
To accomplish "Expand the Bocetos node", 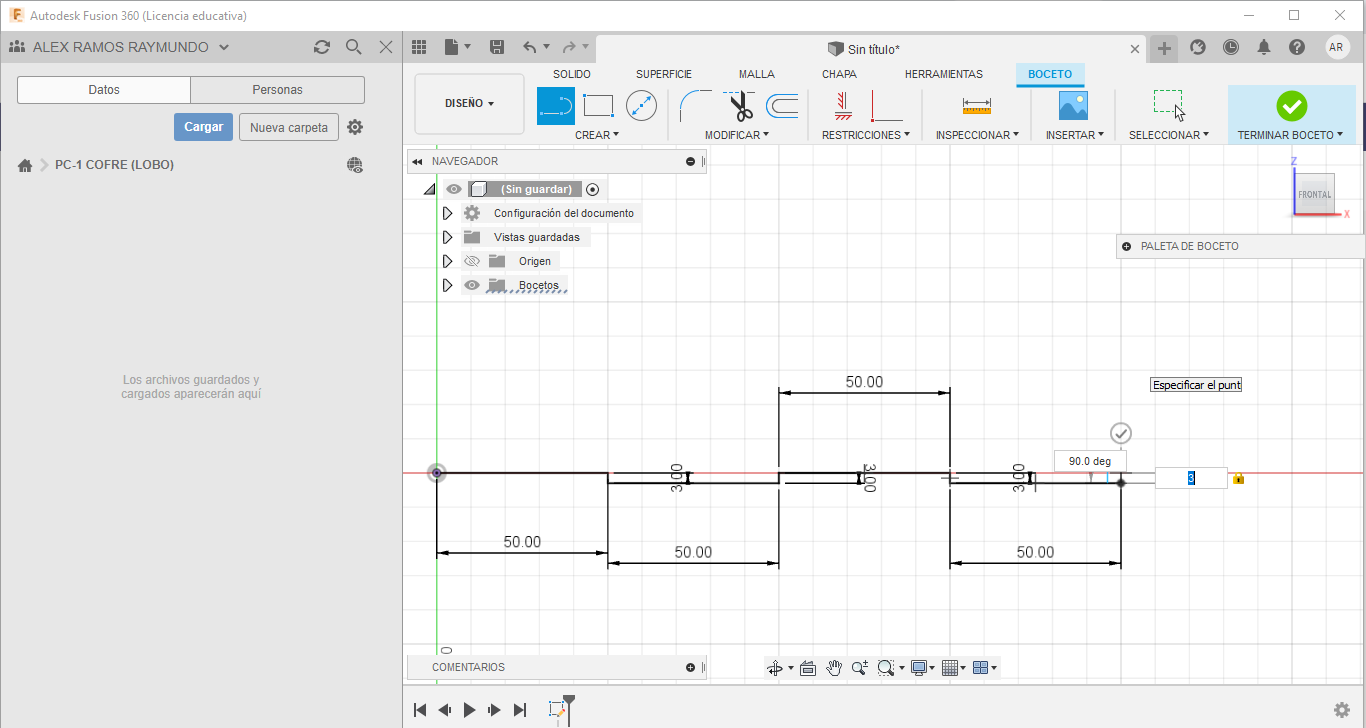I will pyautogui.click(x=447, y=285).
